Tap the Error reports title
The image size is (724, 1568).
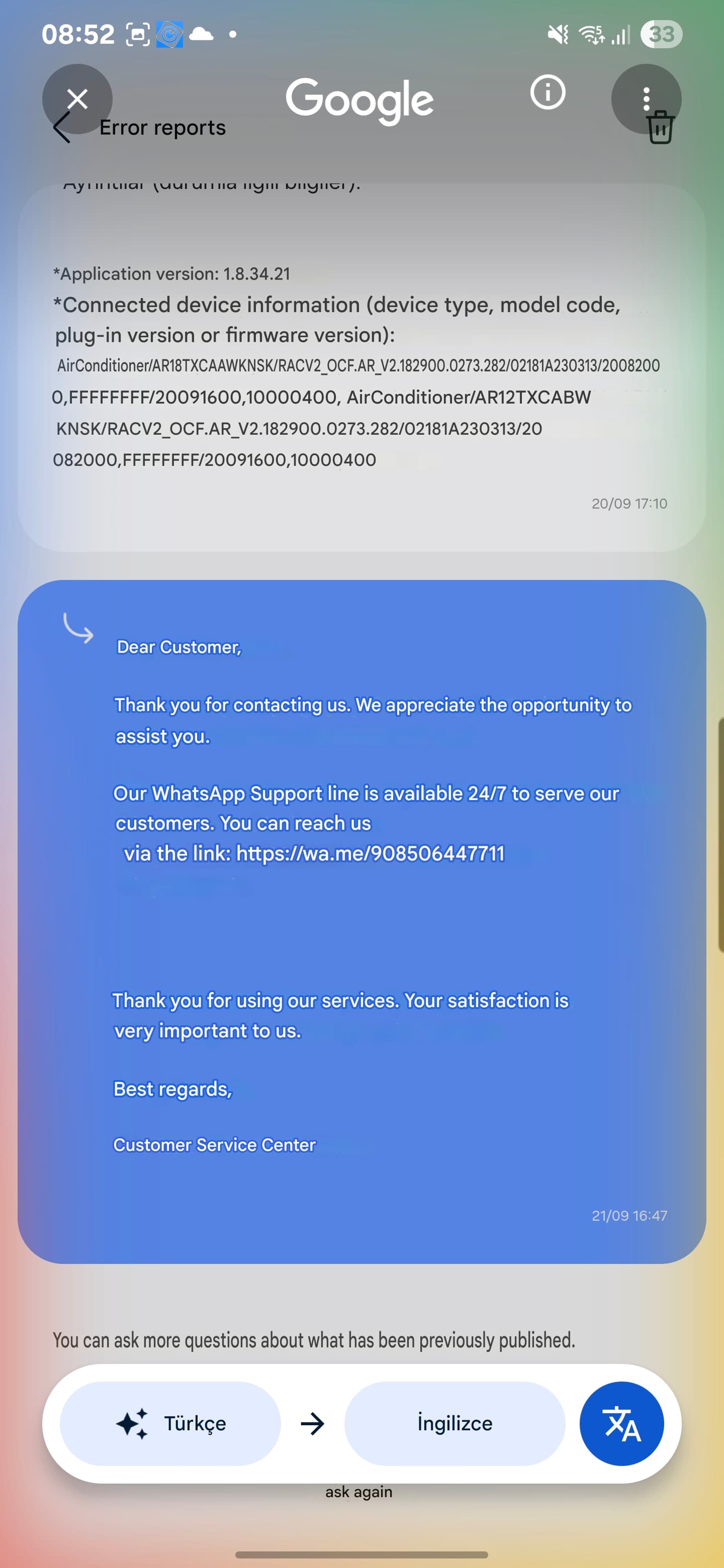tap(162, 128)
